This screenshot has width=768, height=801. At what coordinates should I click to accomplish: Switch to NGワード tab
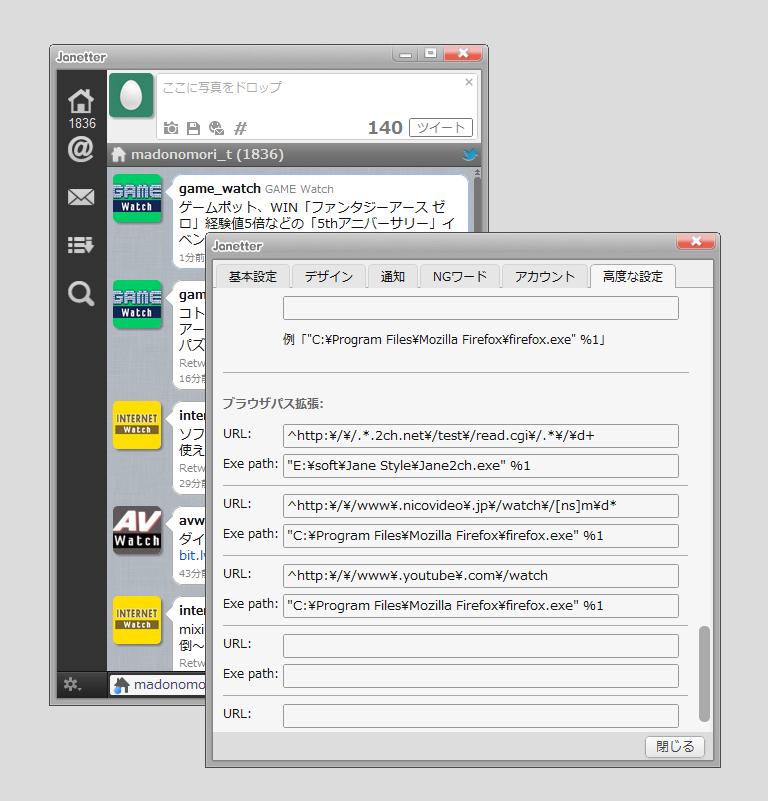[459, 277]
